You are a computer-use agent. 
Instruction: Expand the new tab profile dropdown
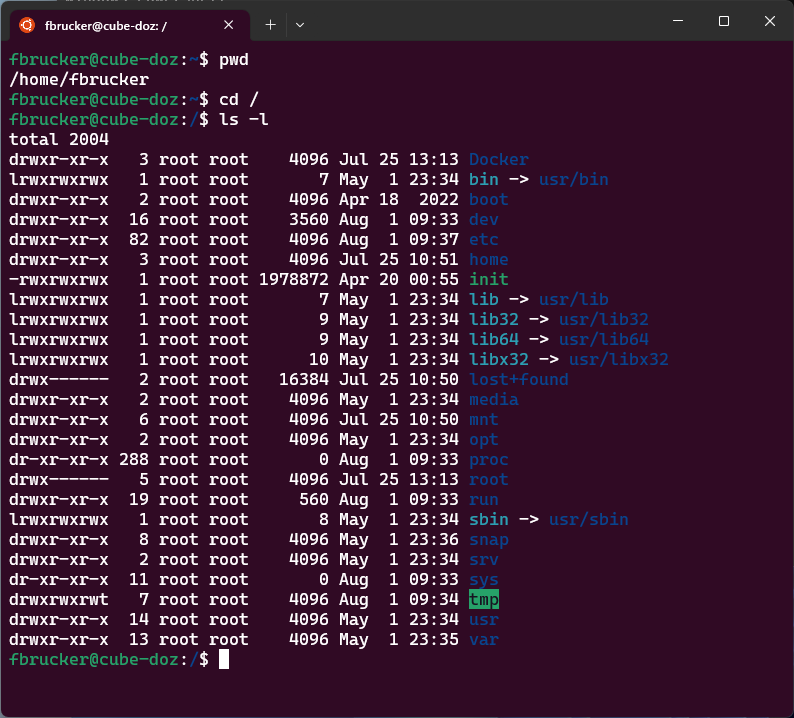tap(300, 25)
